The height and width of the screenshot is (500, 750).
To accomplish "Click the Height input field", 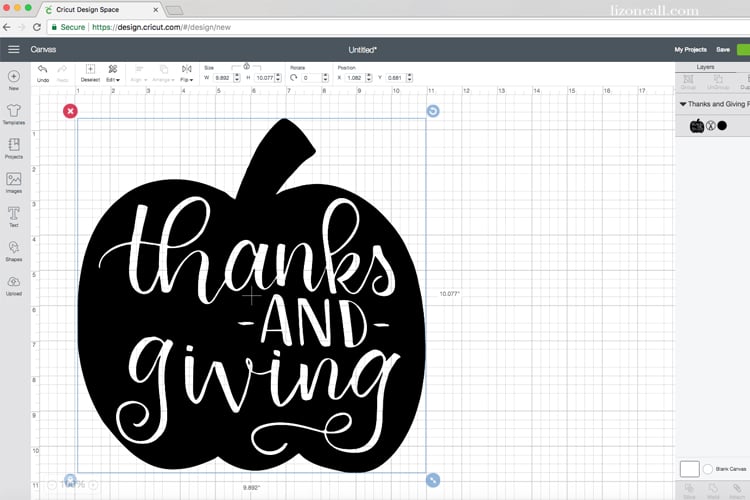I will coord(265,78).
